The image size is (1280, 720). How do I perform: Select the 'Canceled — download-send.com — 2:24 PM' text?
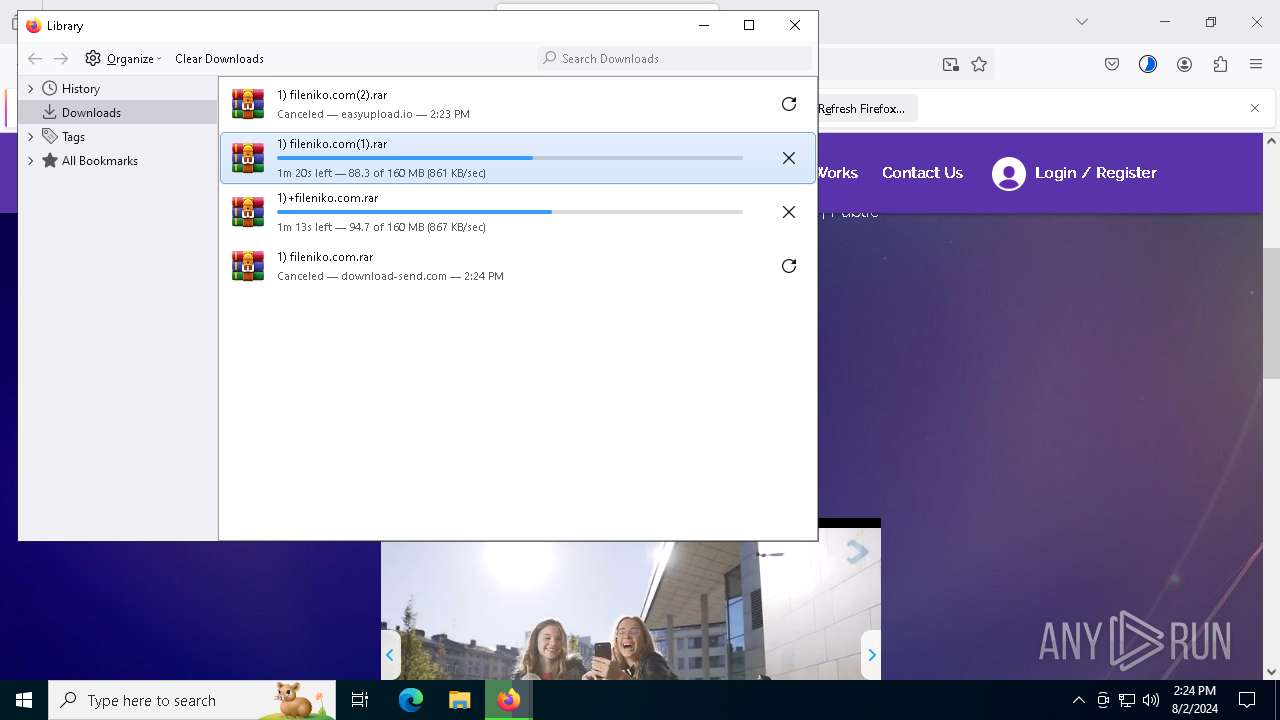click(x=390, y=276)
